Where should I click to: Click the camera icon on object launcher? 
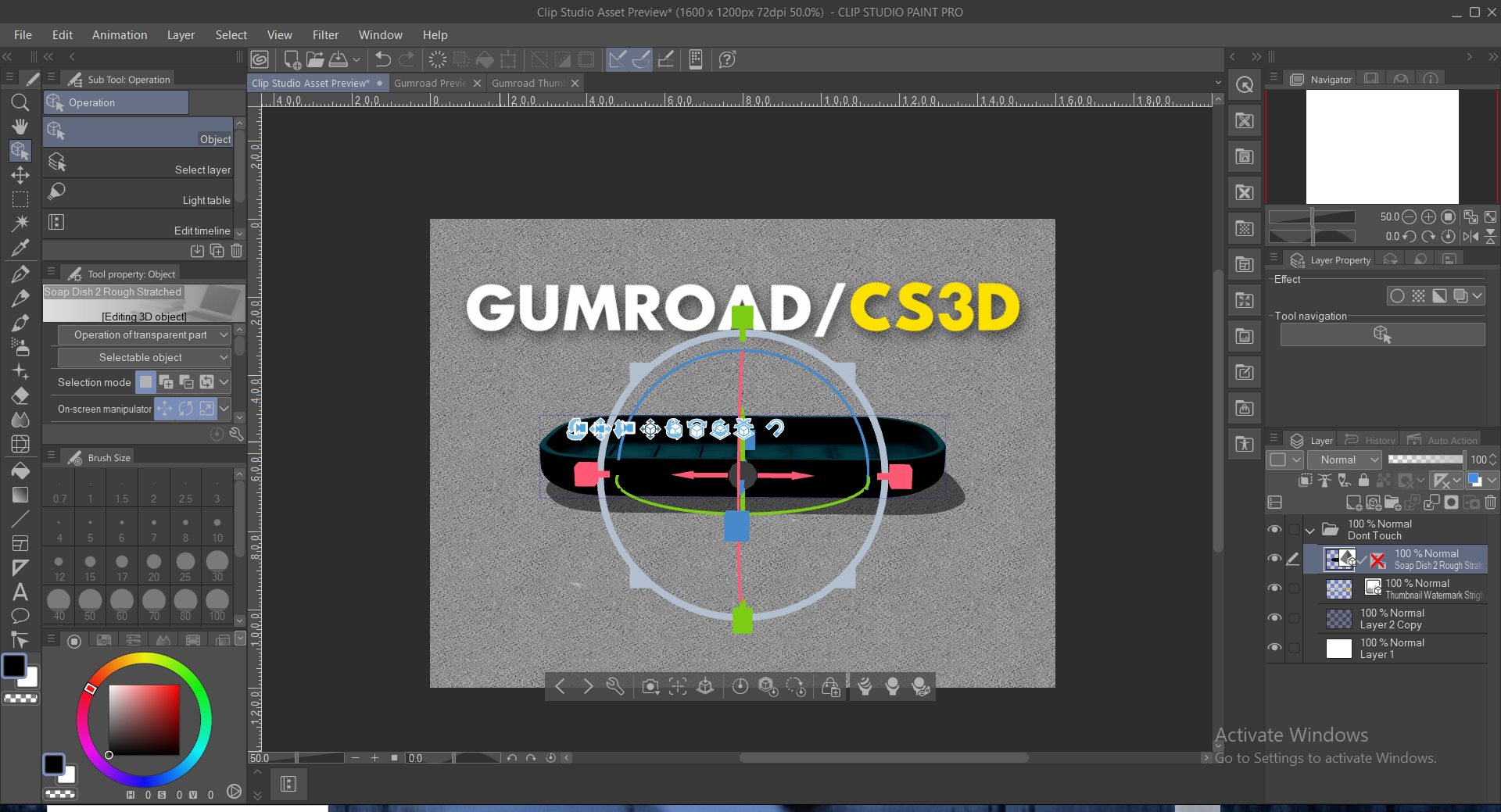(650, 686)
